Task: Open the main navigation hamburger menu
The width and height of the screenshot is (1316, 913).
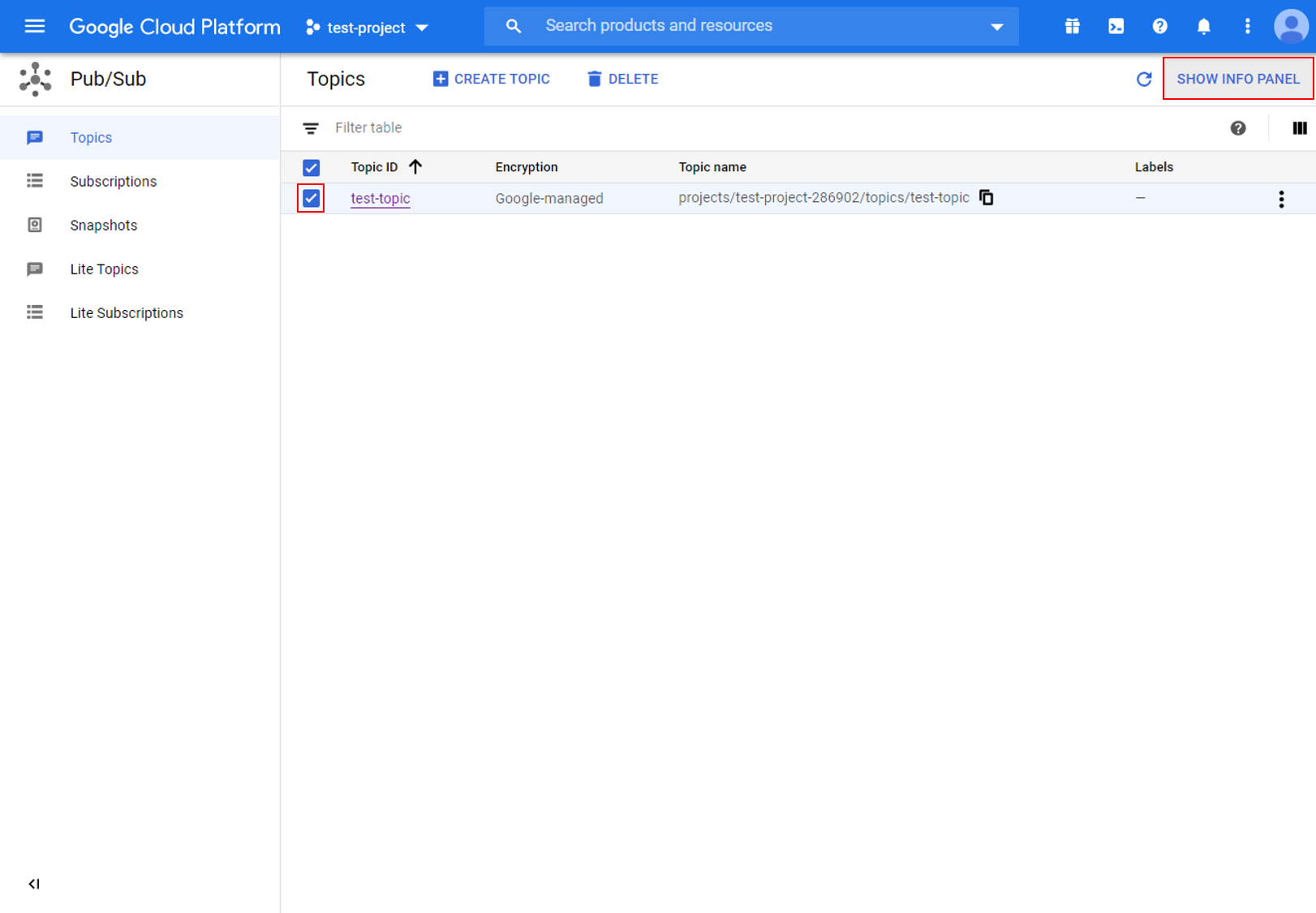Action: tap(35, 27)
